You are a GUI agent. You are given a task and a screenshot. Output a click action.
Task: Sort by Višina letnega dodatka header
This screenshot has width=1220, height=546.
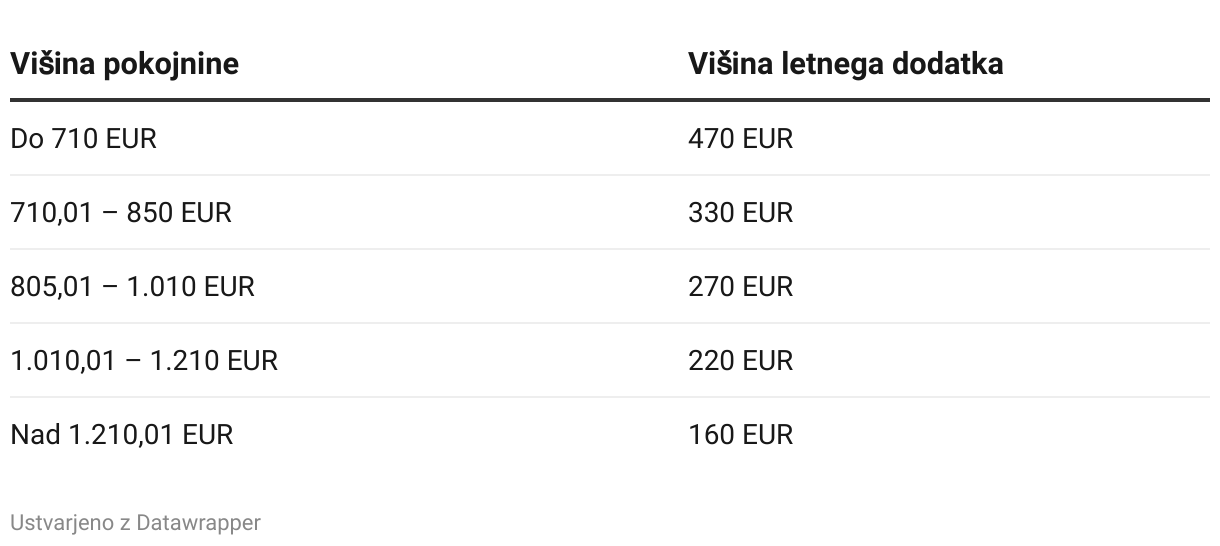845,64
